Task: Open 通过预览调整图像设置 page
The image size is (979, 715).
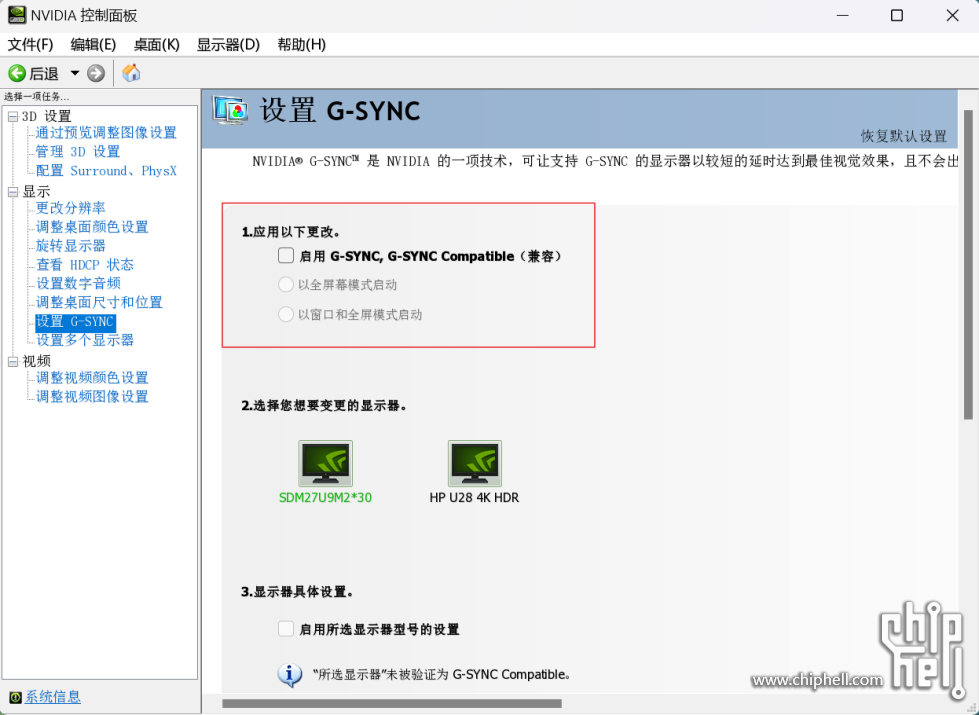Action: 106,132
